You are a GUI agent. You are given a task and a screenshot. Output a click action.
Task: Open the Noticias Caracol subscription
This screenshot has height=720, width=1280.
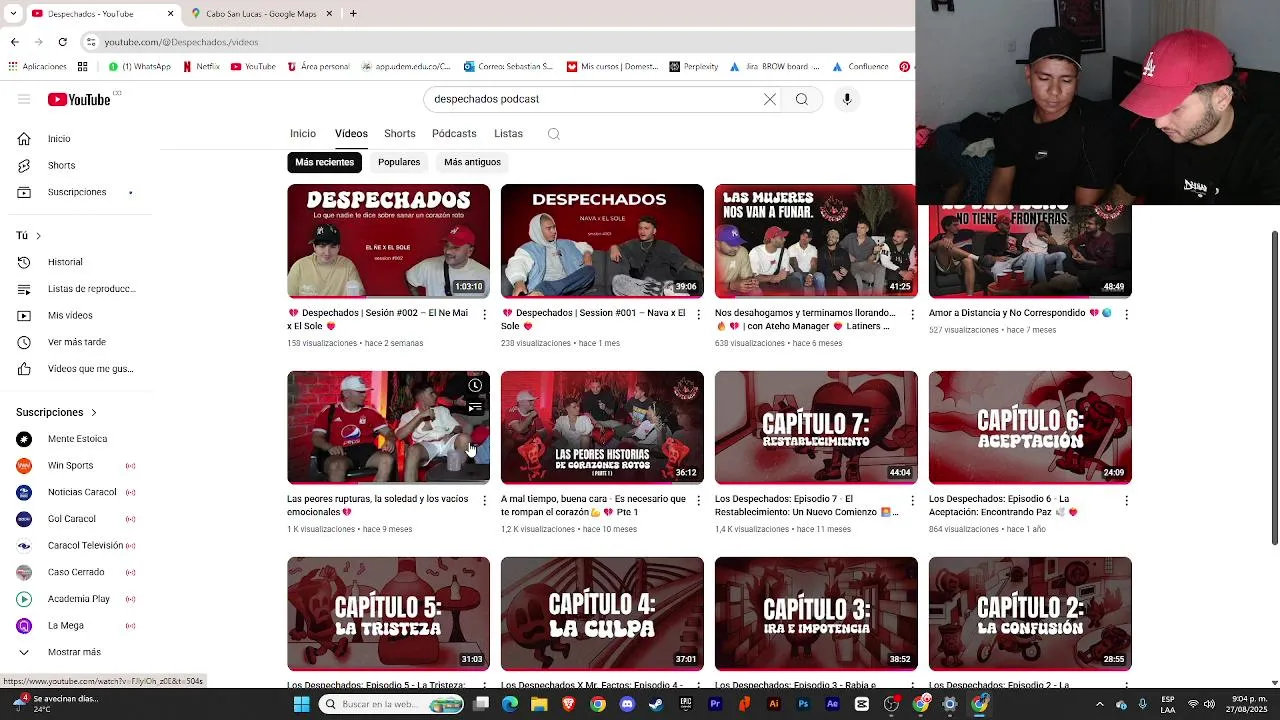point(80,492)
